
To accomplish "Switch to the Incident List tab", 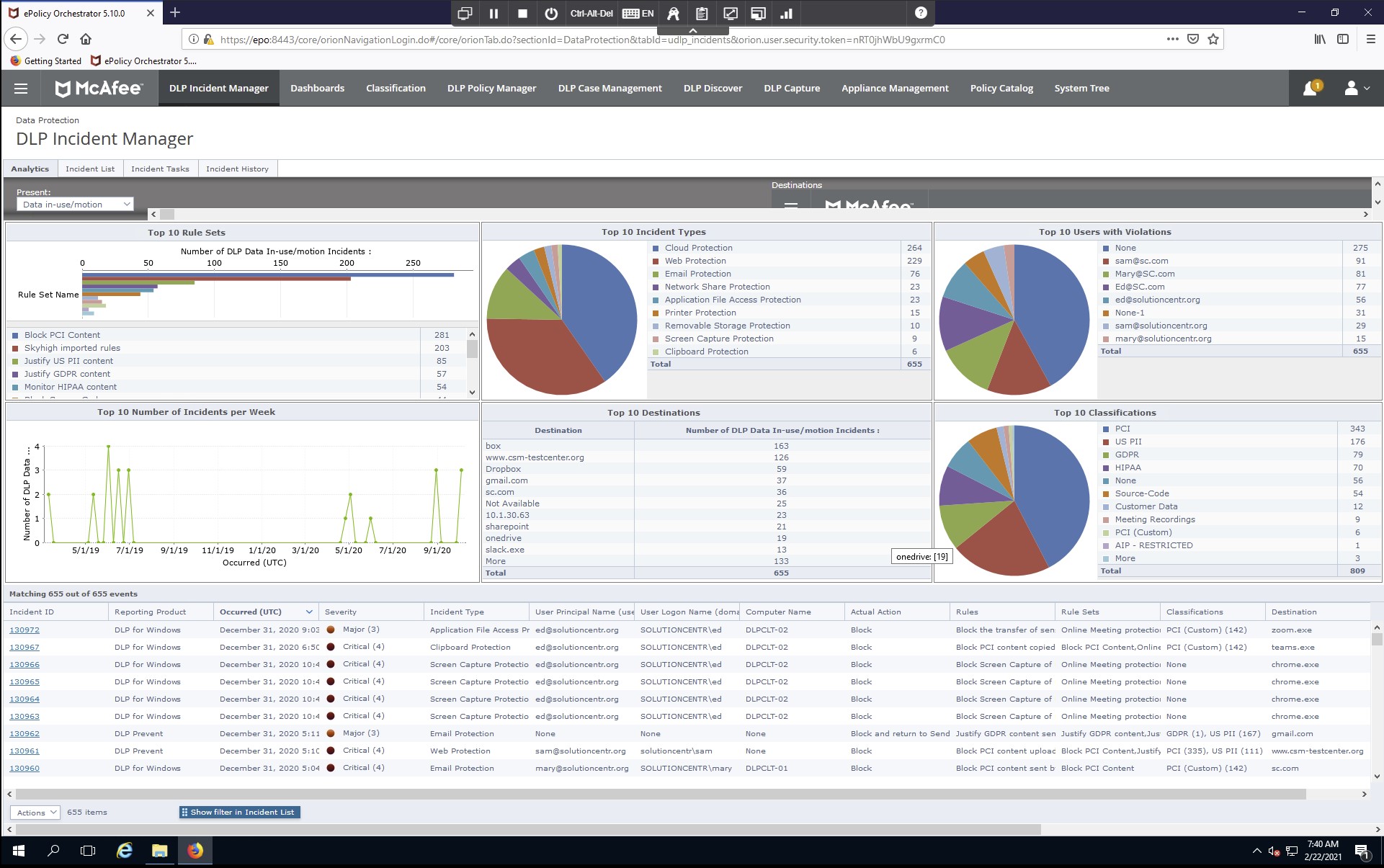I will tap(90, 169).
